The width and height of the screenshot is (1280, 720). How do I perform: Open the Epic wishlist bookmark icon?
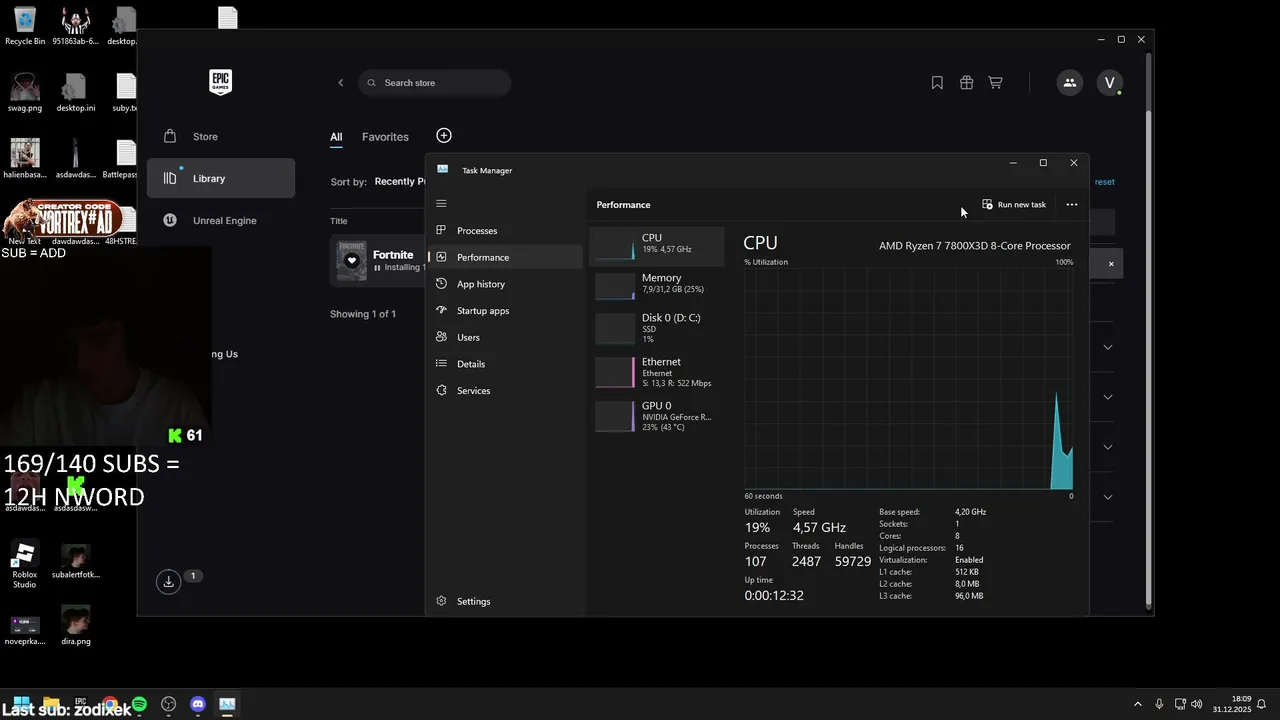tap(937, 83)
